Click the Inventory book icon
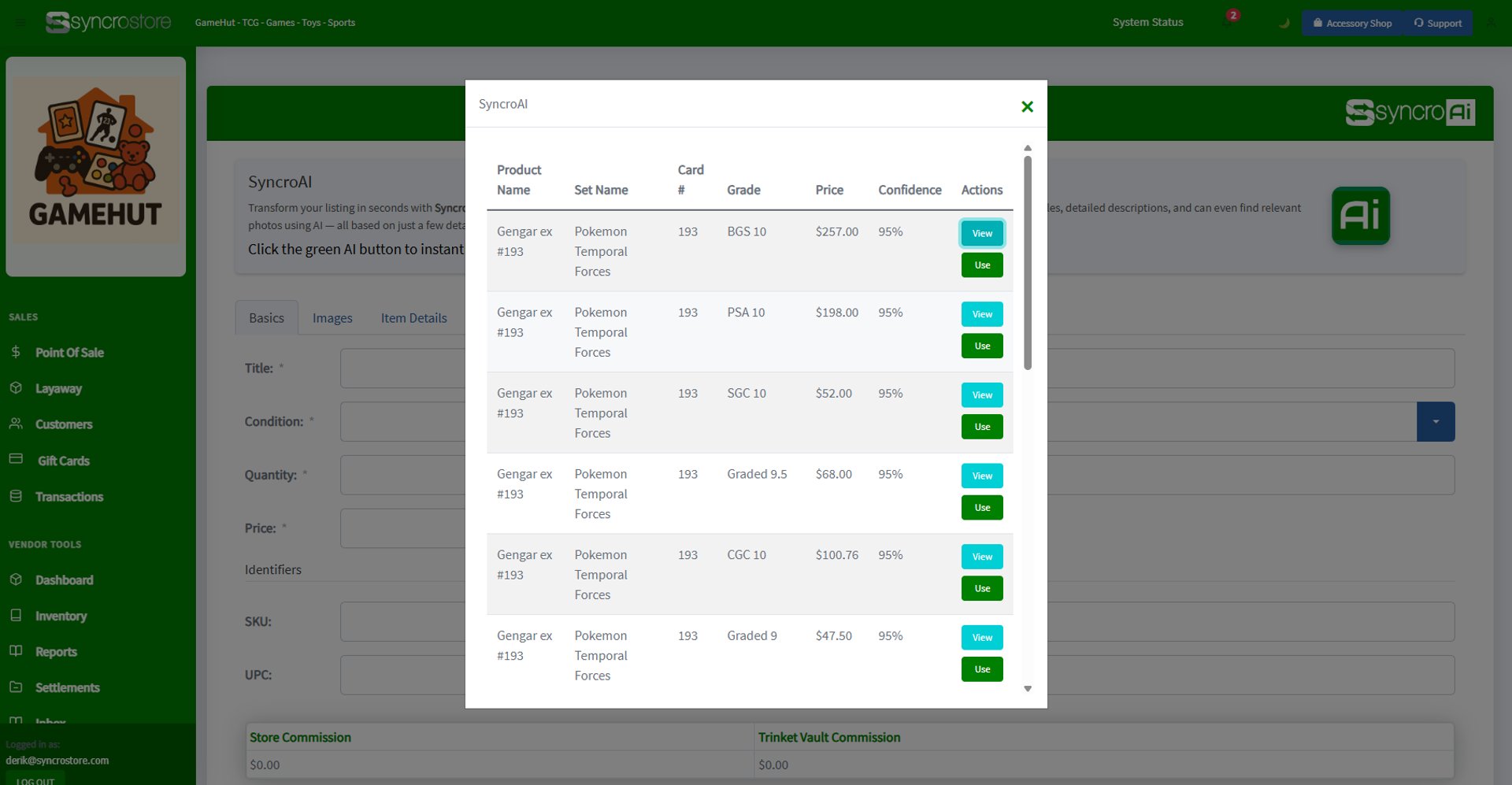Image resolution: width=1512 pixels, height=785 pixels. coord(16,615)
